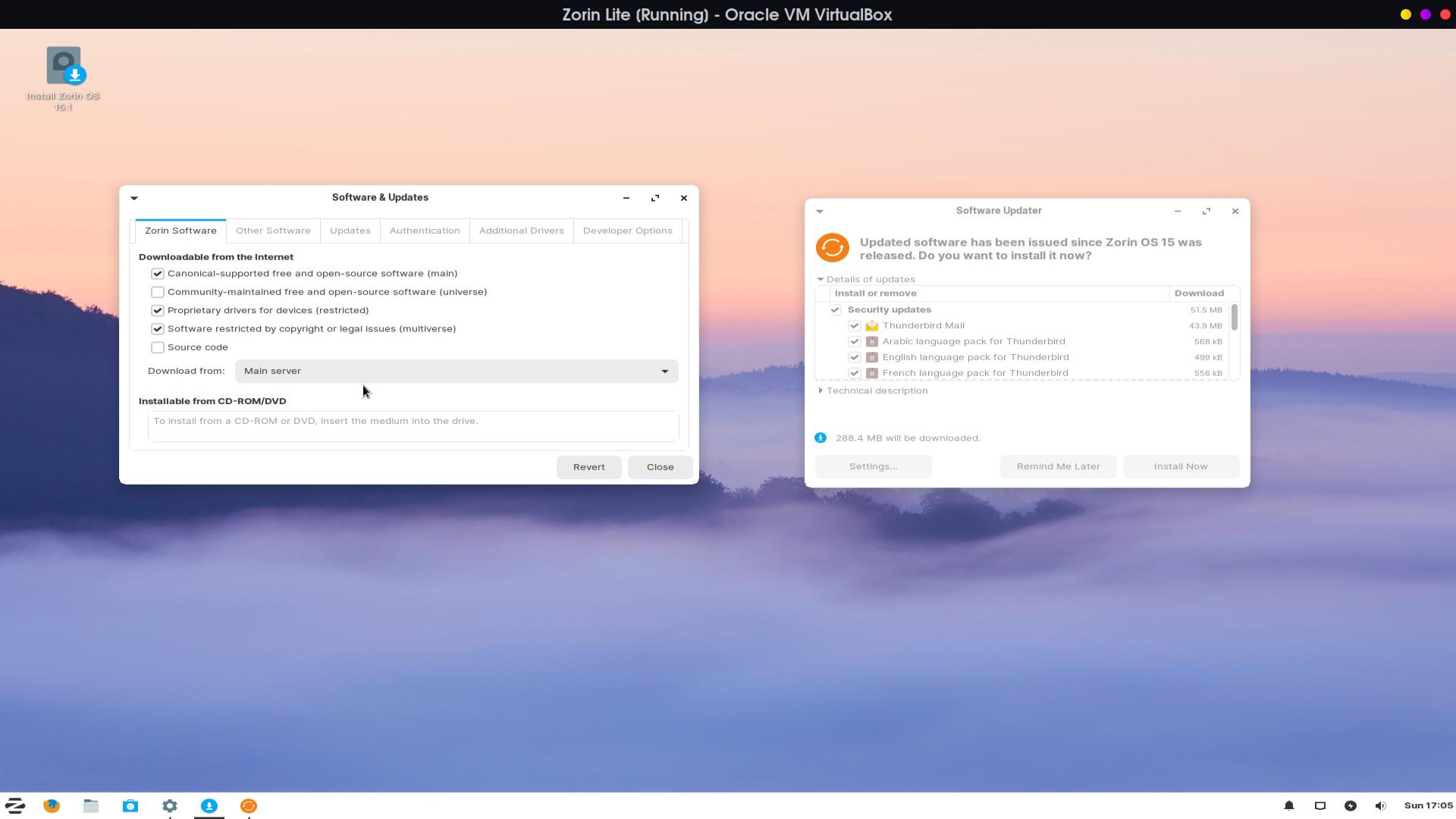Click the notifications bell tray icon

(1288, 805)
